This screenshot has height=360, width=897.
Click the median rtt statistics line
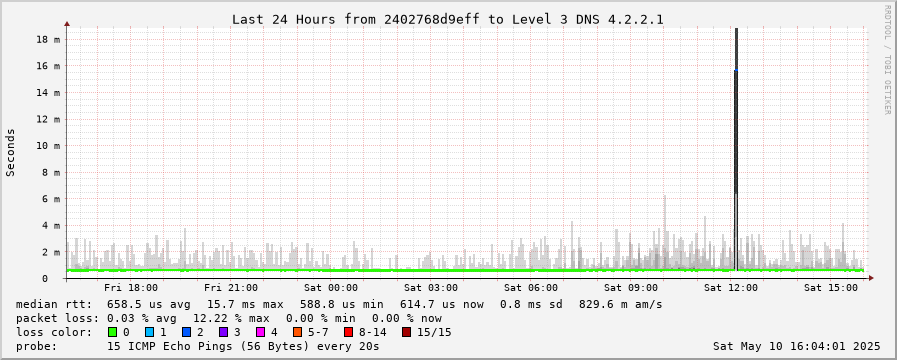(x=339, y=304)
